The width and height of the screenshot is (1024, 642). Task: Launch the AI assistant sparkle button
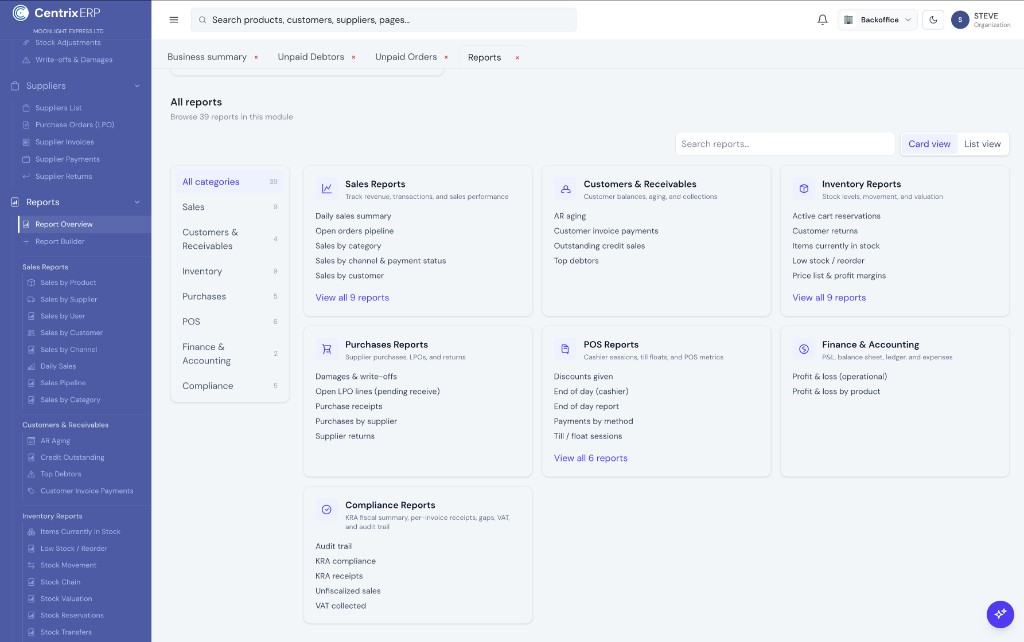1000,614
